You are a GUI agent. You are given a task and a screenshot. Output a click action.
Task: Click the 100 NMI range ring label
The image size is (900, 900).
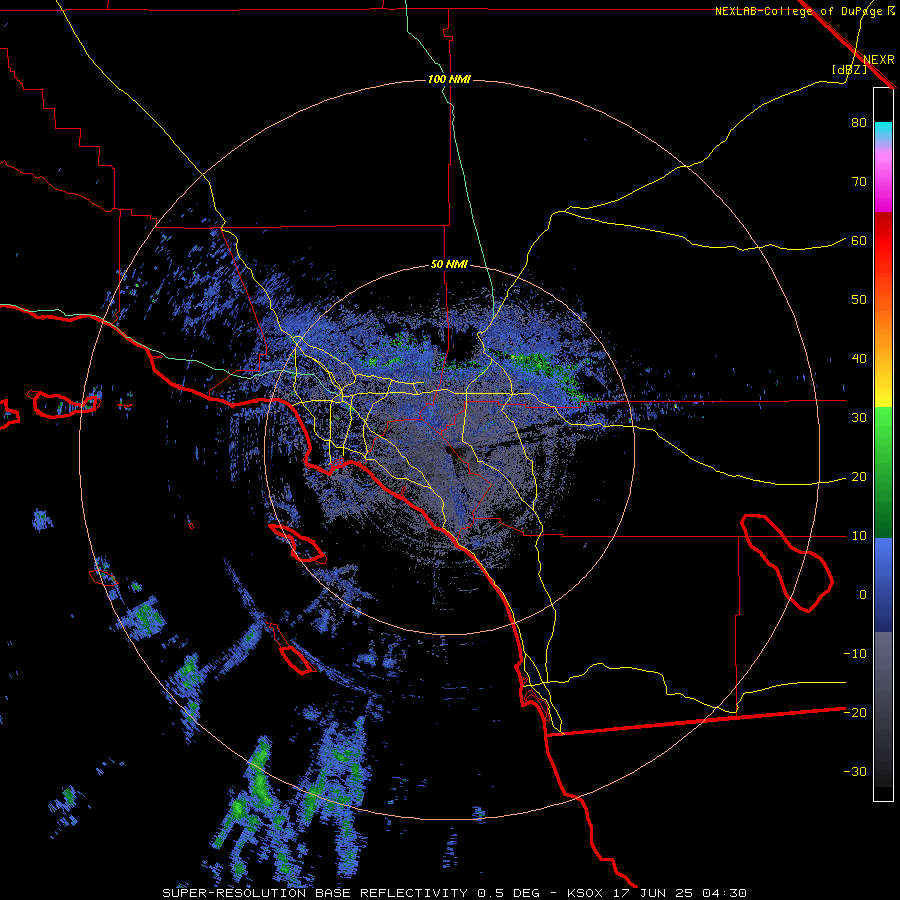tap(449, 79)
